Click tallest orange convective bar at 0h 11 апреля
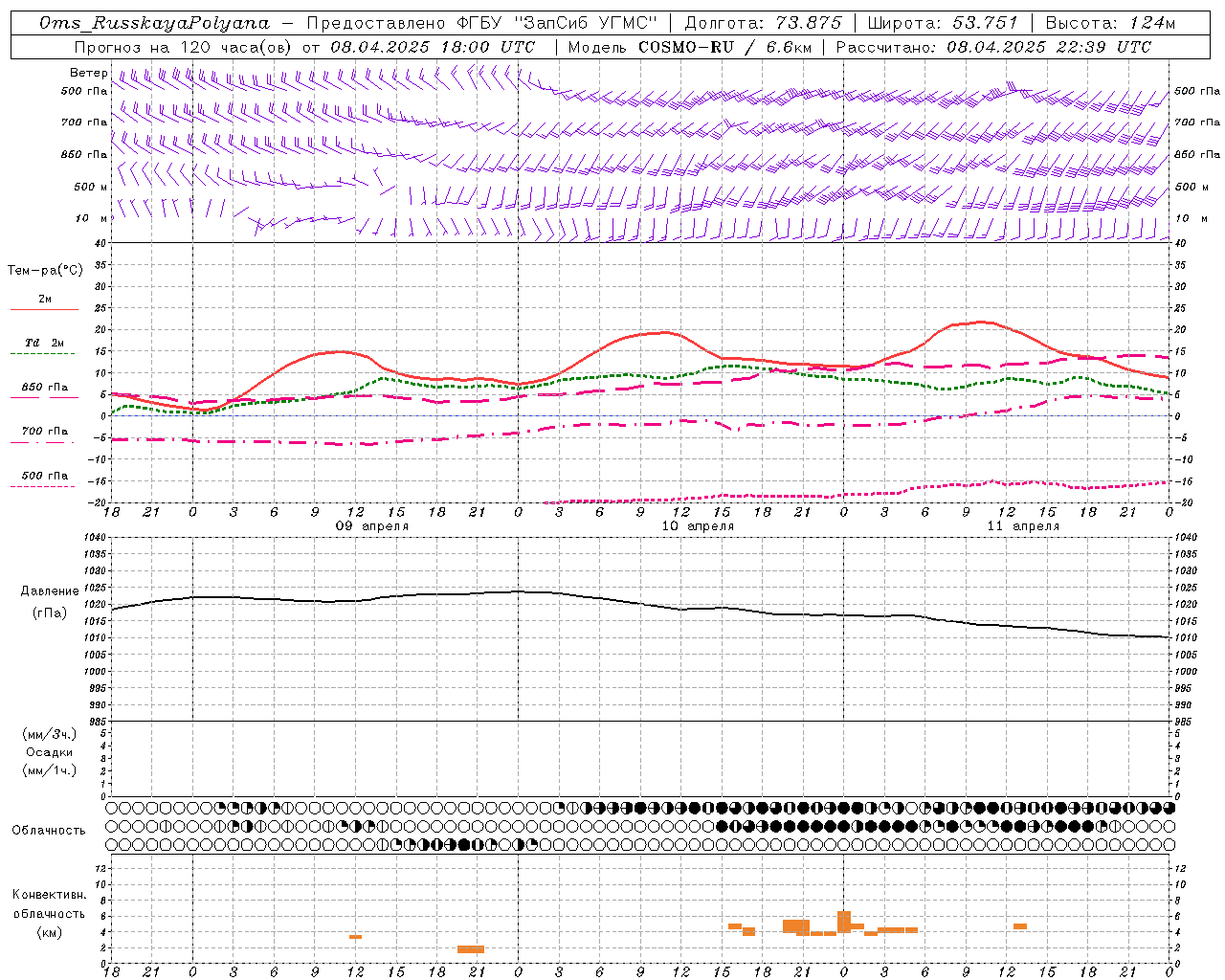Screen dimensions: 1225x980 pos(844,922)
